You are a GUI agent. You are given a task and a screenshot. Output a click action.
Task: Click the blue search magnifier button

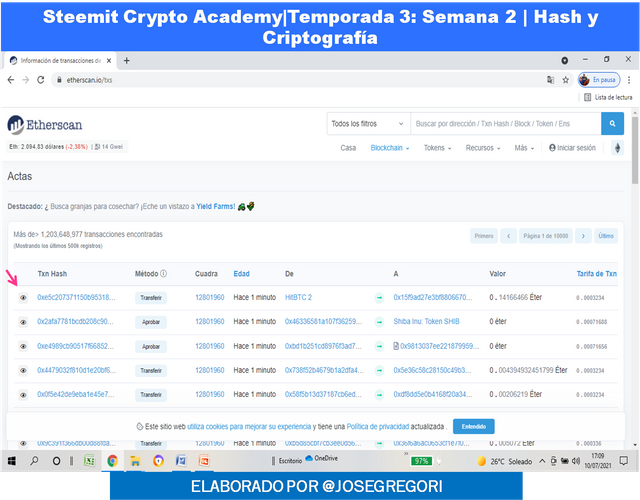[612, 124]
